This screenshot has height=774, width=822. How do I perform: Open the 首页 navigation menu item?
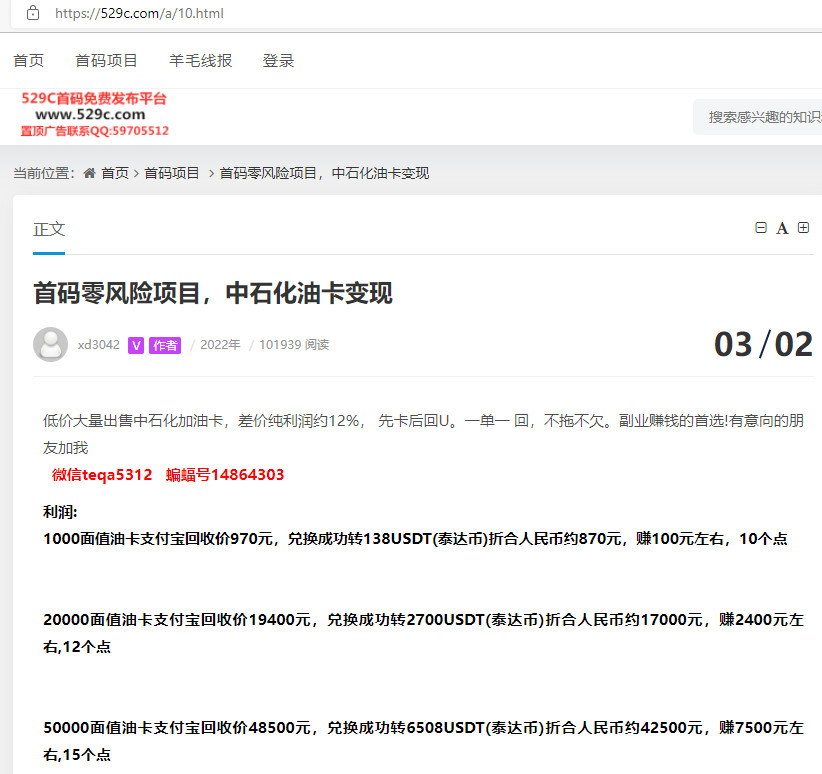pyautogui.click(x=28, y=61)
